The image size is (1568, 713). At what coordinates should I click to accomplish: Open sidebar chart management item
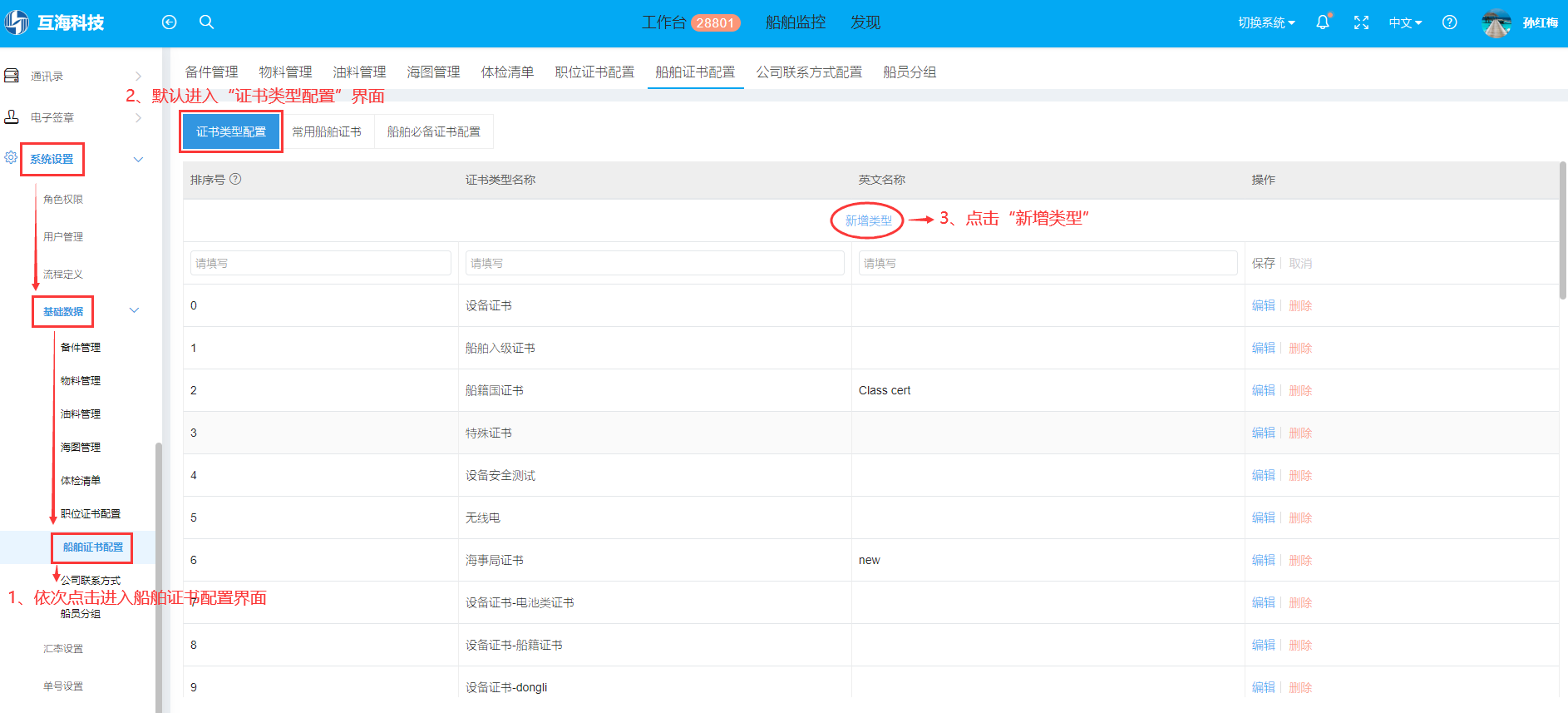point(81,447)
